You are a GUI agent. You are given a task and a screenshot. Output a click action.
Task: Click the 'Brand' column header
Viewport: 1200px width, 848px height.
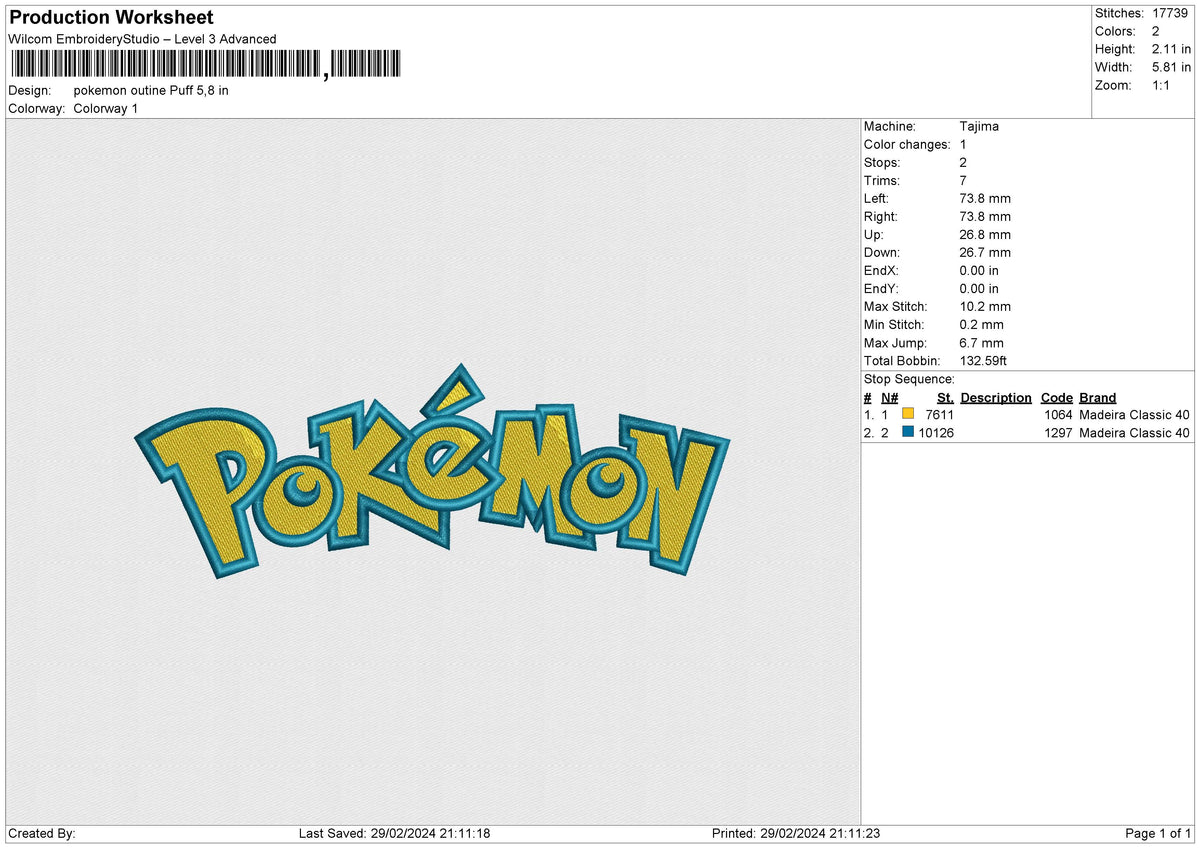click(1098, 397)
